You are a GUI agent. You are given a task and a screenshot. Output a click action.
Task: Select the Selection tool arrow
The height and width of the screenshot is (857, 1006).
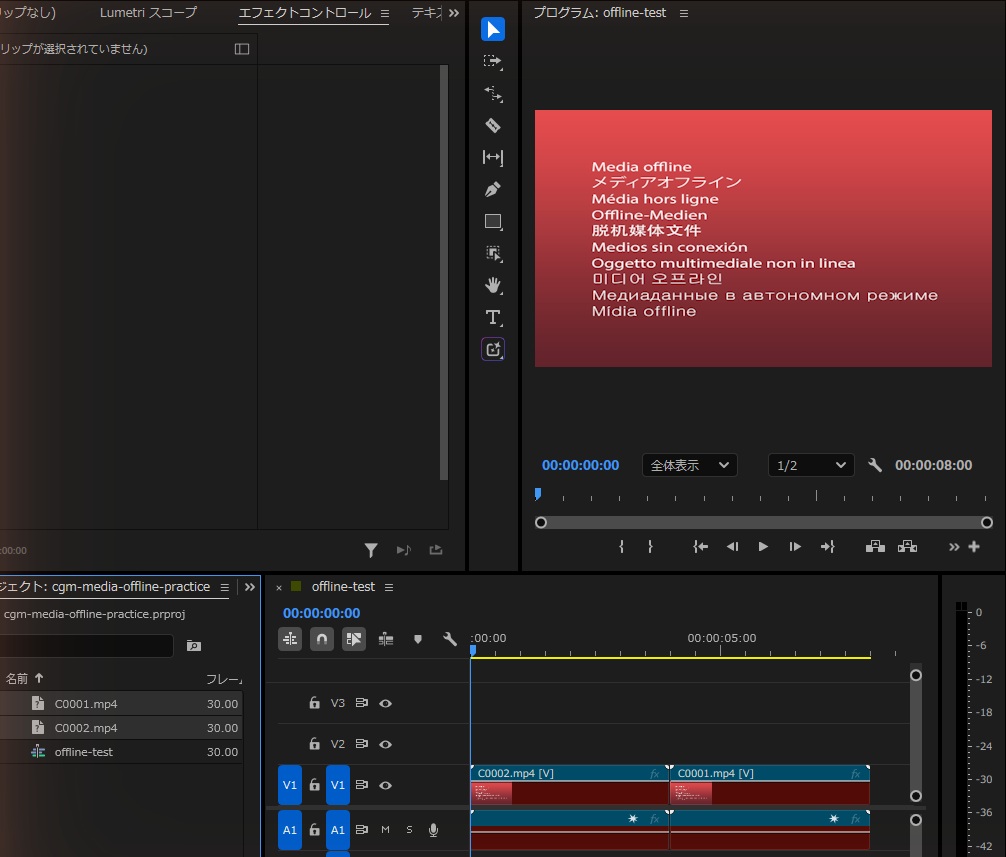click(x=493, y=30)
